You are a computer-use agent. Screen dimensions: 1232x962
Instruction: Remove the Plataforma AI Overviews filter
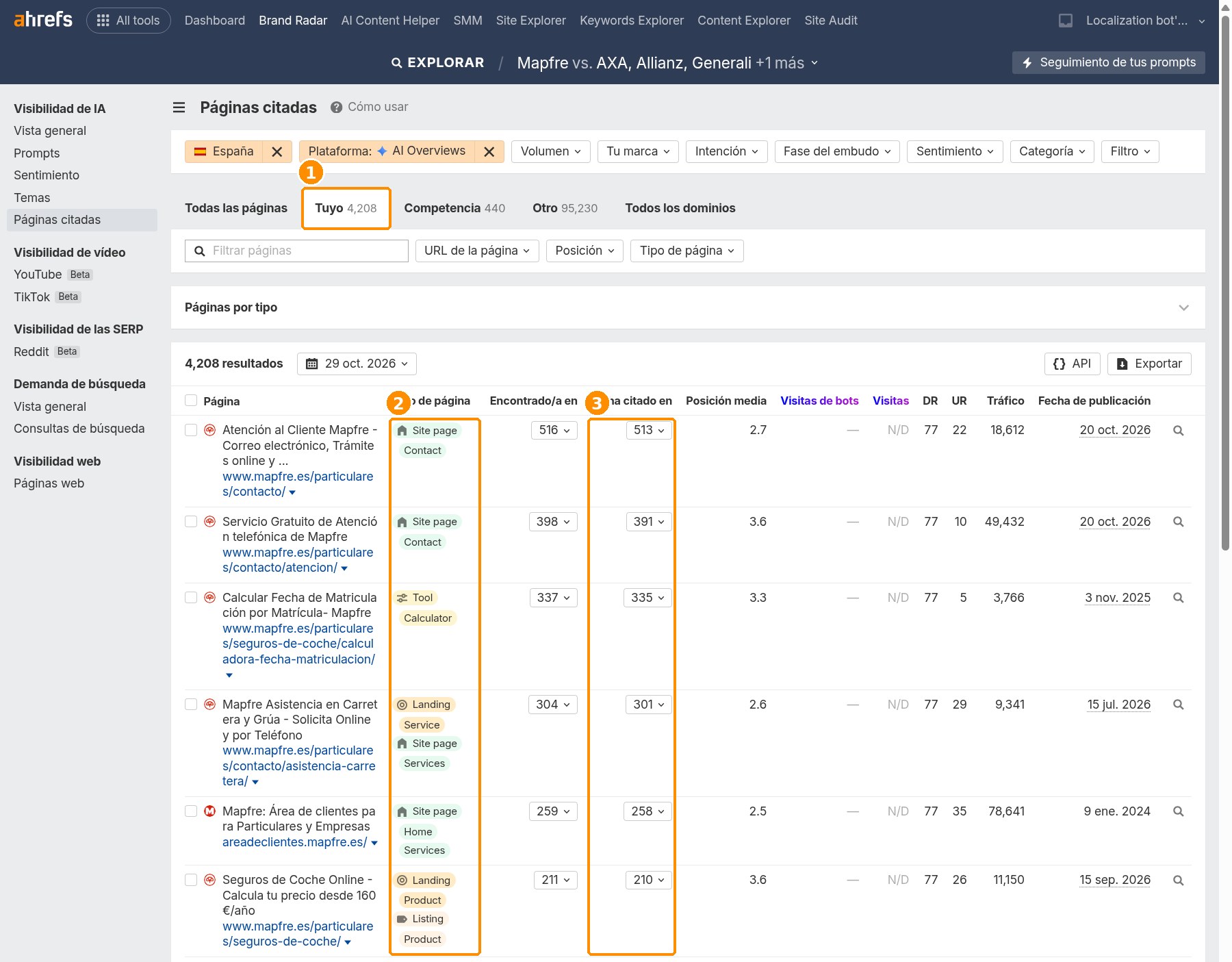click(489, 152)
